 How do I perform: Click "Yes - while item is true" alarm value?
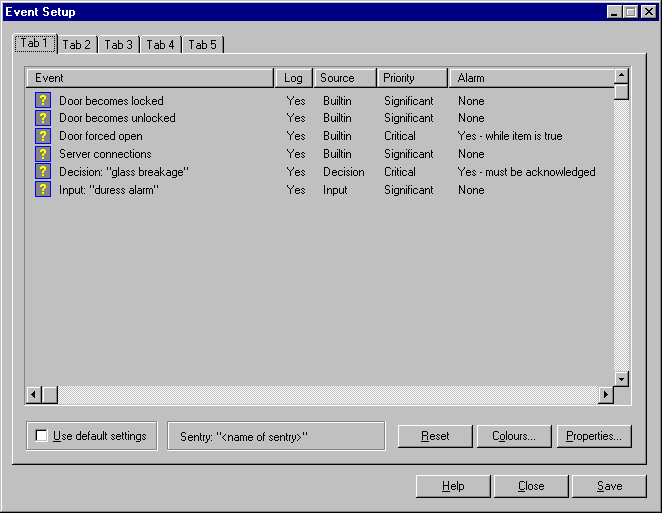(x=510, y=136)
